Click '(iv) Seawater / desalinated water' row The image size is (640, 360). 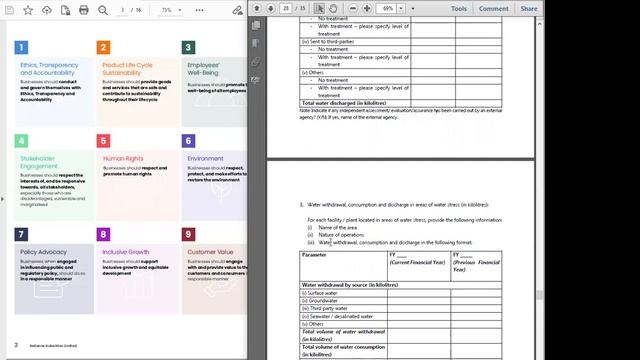pos(400,316)
